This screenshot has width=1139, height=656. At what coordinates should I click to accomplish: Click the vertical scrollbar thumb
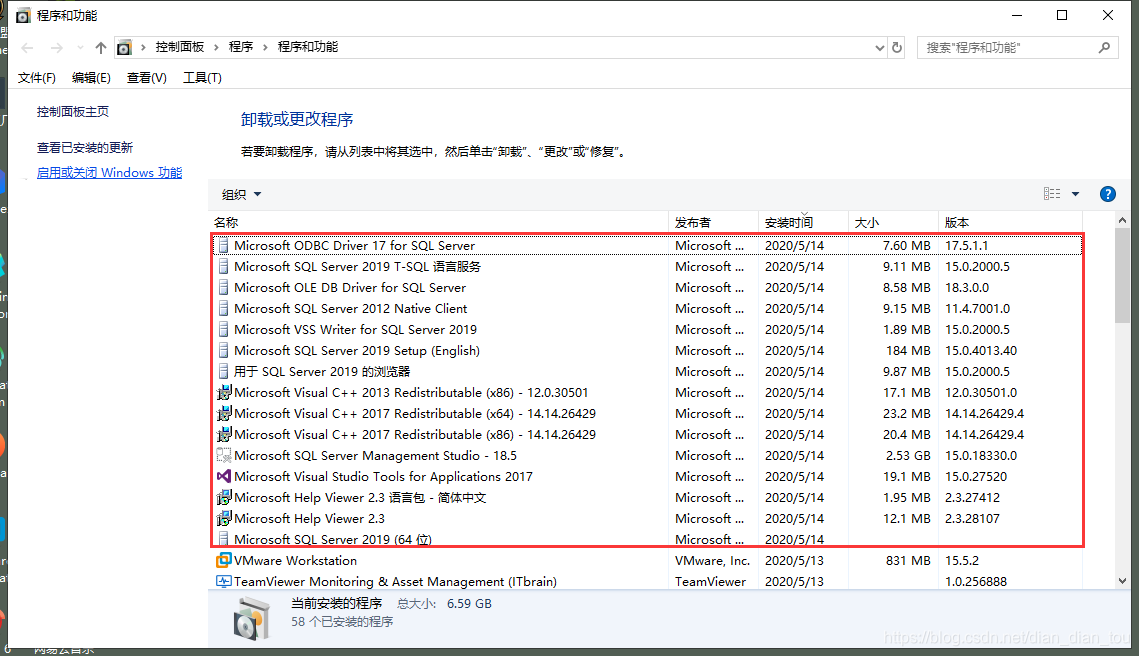1122,275
